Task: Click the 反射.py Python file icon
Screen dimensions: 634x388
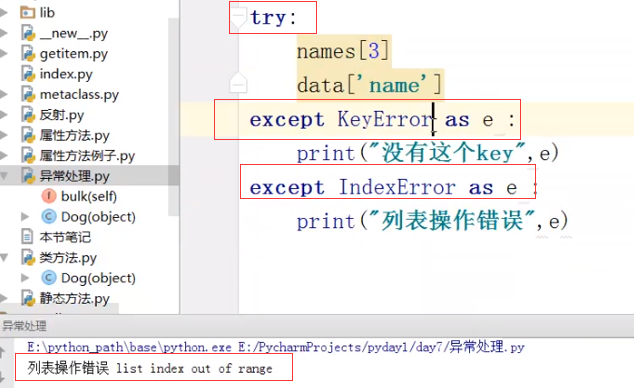Action: tap(28, 115)
